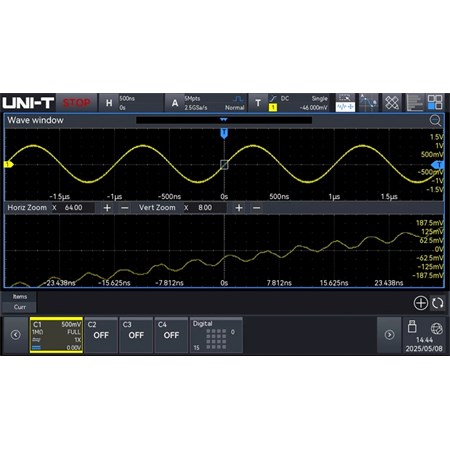Viewport: 450px width, 450px height.
Task: Click the Wave window title label
Action: point(35,120)
